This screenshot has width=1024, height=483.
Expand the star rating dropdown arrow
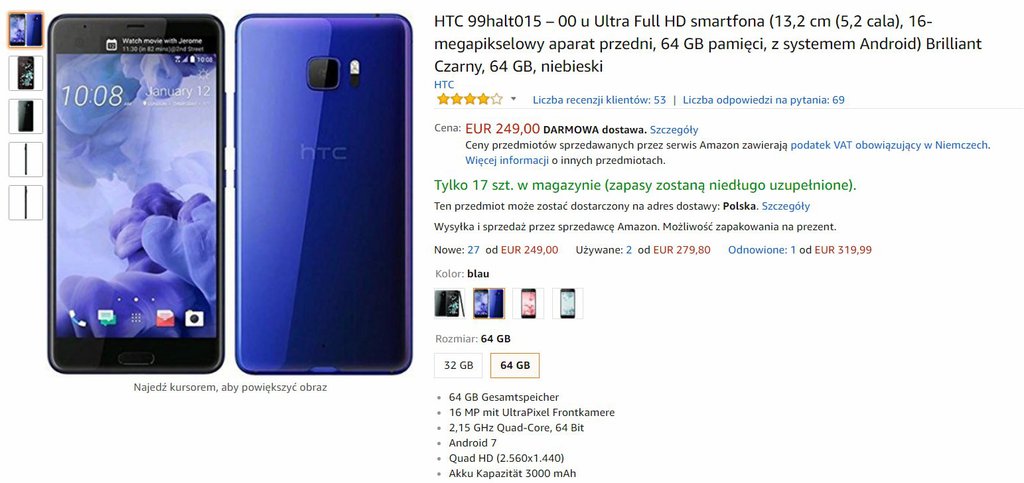tap(513, 100)
